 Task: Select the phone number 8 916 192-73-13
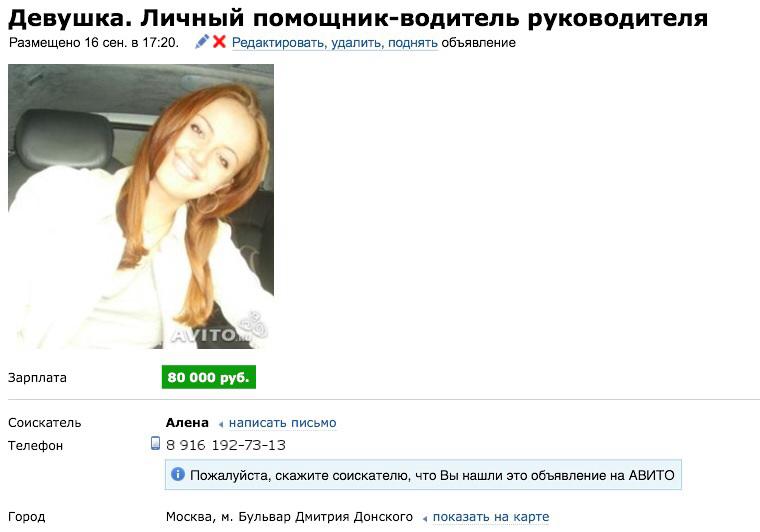(x=226, y=445)
